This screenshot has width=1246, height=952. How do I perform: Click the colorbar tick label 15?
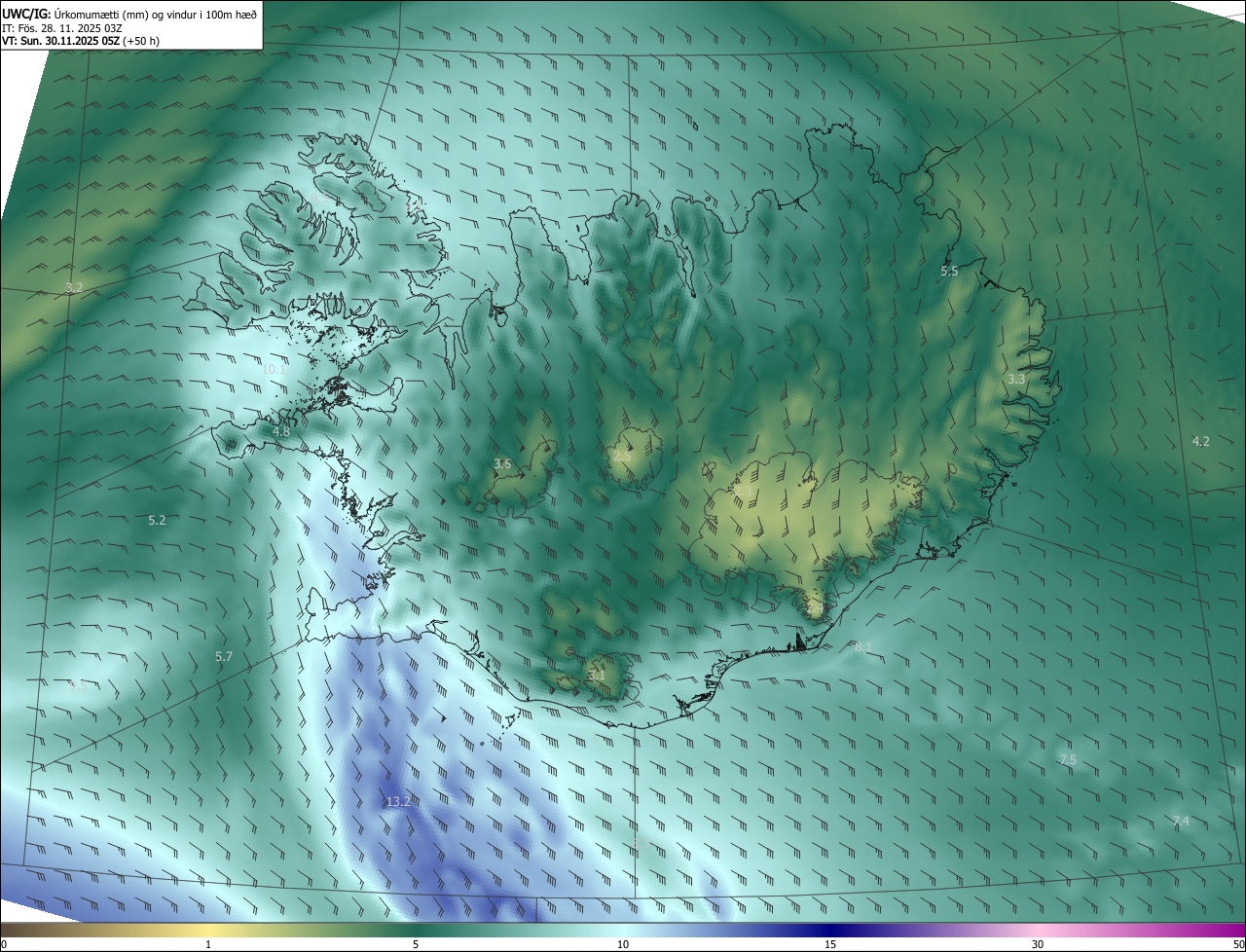coord(830,944)
